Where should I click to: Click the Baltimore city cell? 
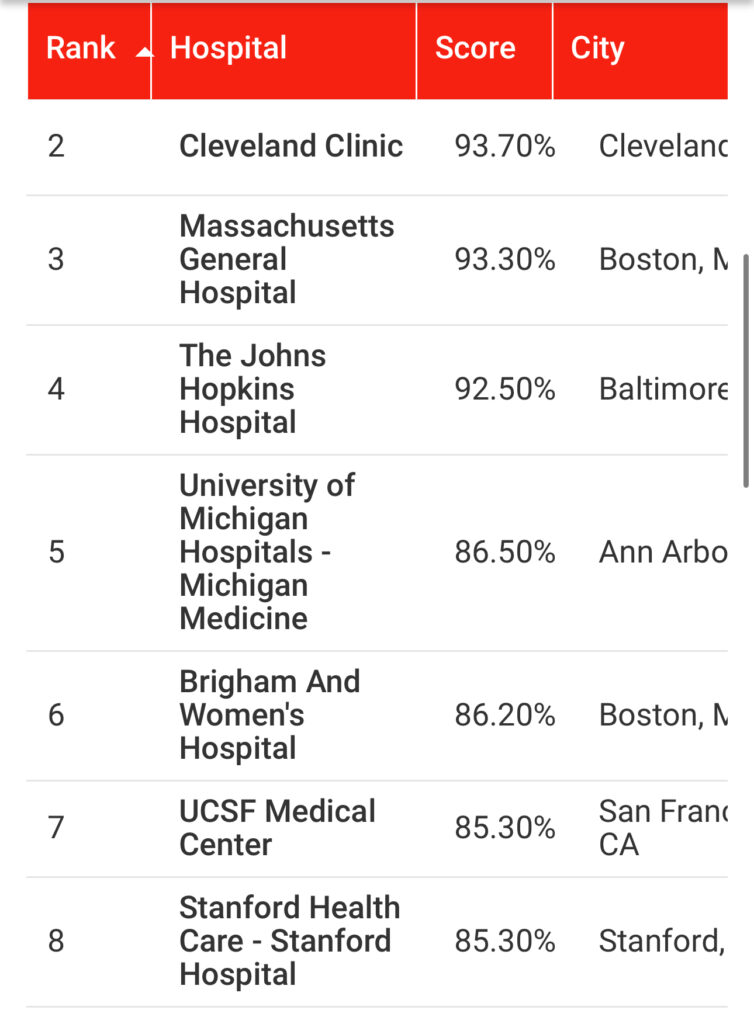[x=662, y=389]
